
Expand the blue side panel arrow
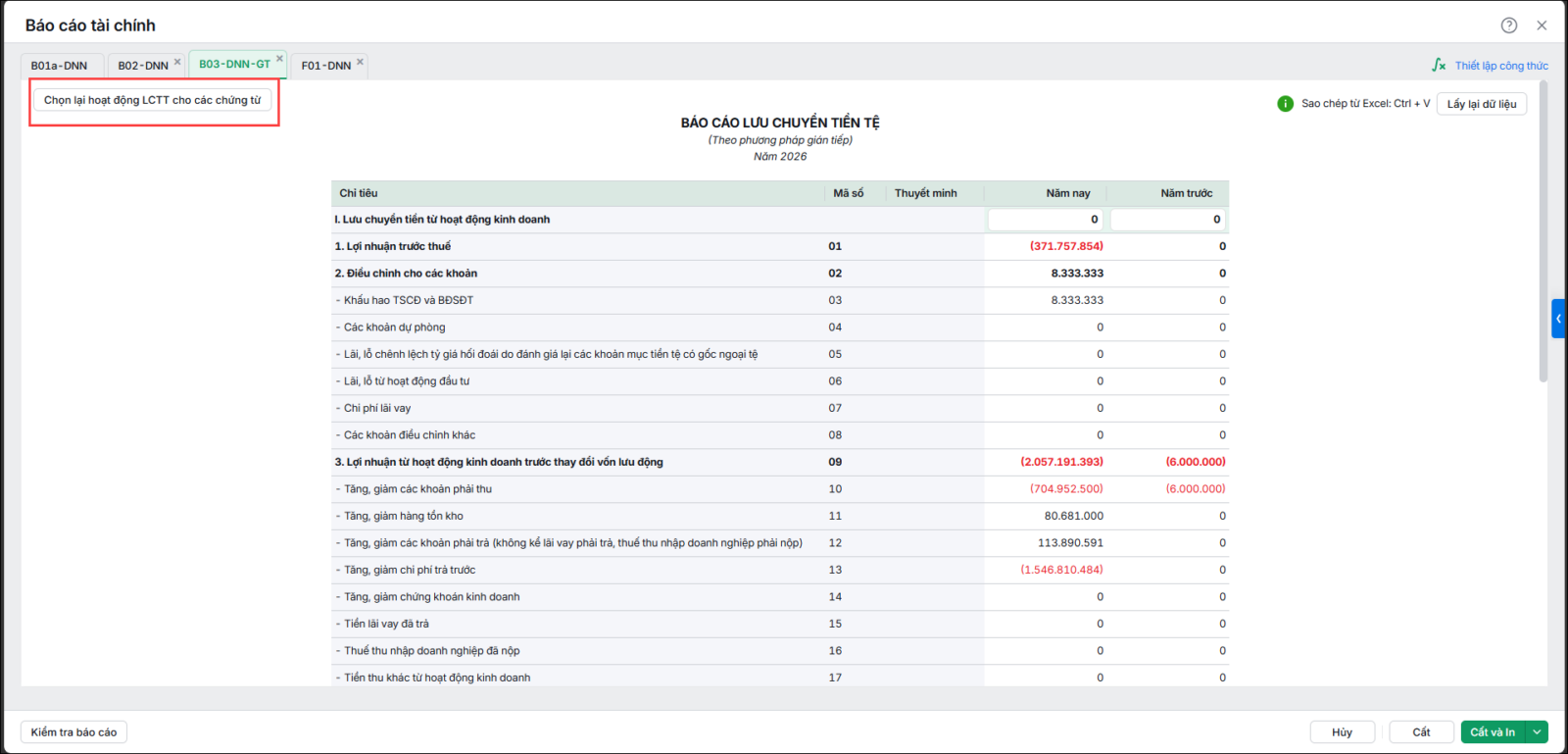click(x=1558, y=319)
